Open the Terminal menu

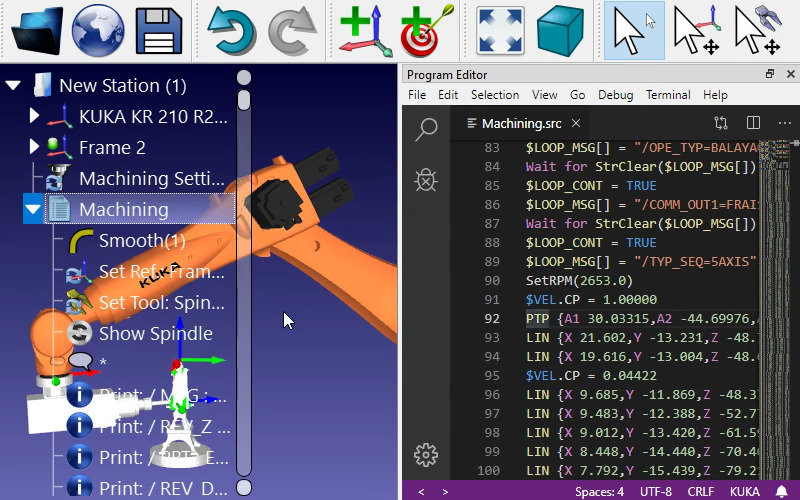(x=668, y=95)
